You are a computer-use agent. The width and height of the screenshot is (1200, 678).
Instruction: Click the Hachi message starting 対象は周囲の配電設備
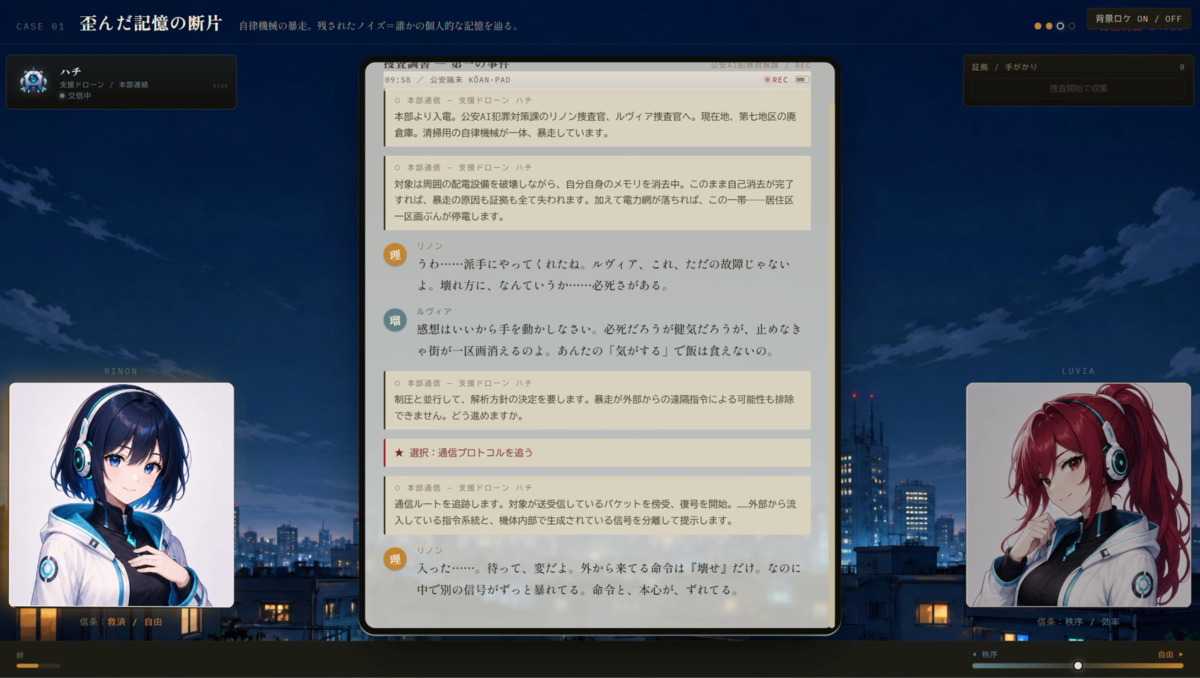click(x=597, y=193)
